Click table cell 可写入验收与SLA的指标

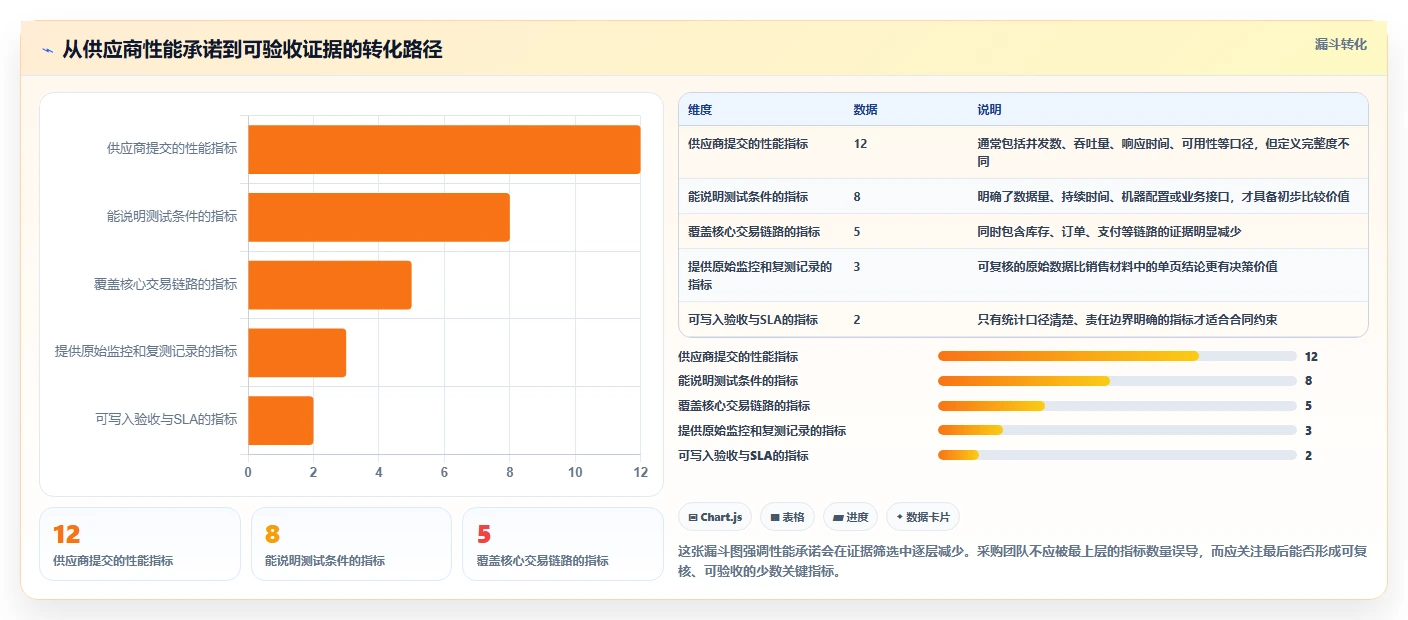point(753,320)
